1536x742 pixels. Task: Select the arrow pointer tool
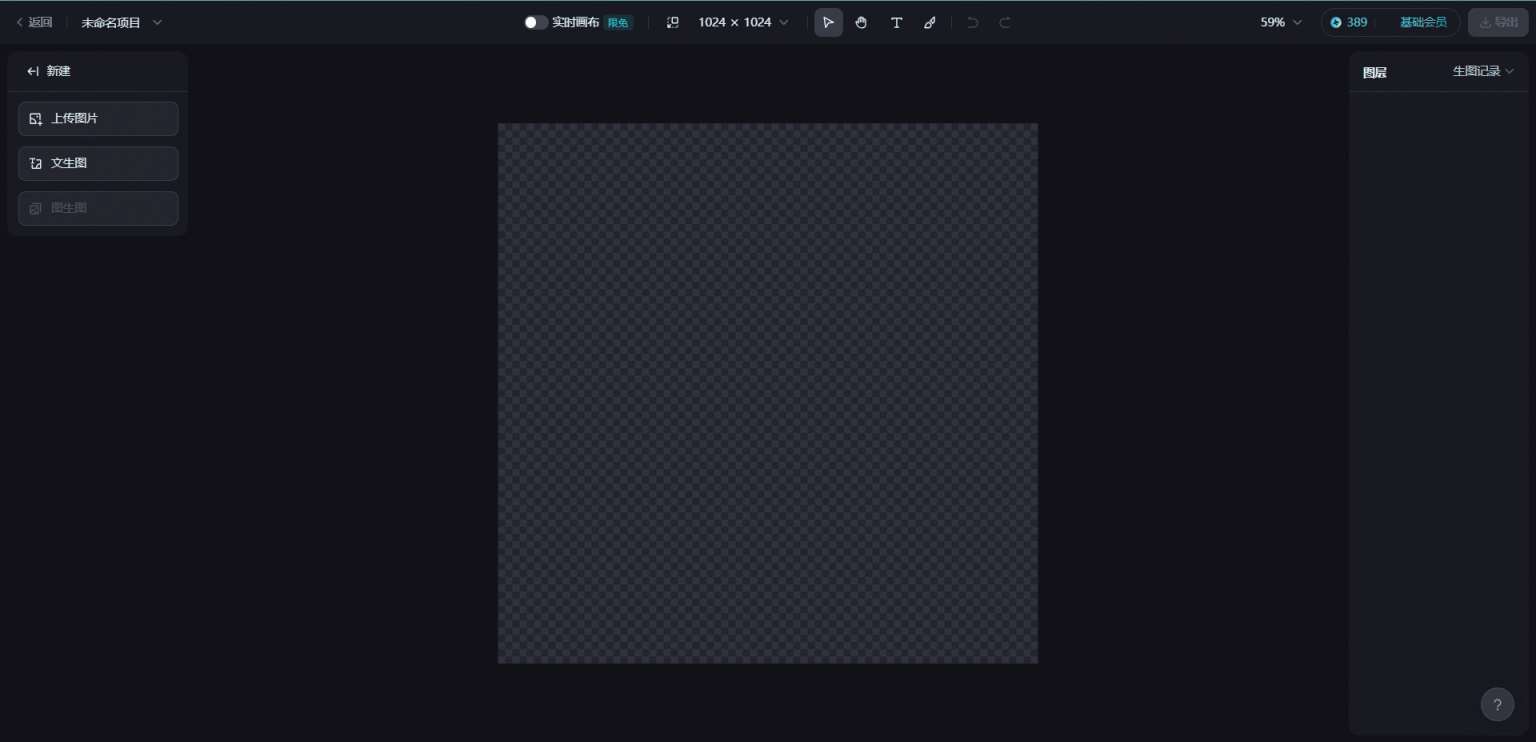828,22
